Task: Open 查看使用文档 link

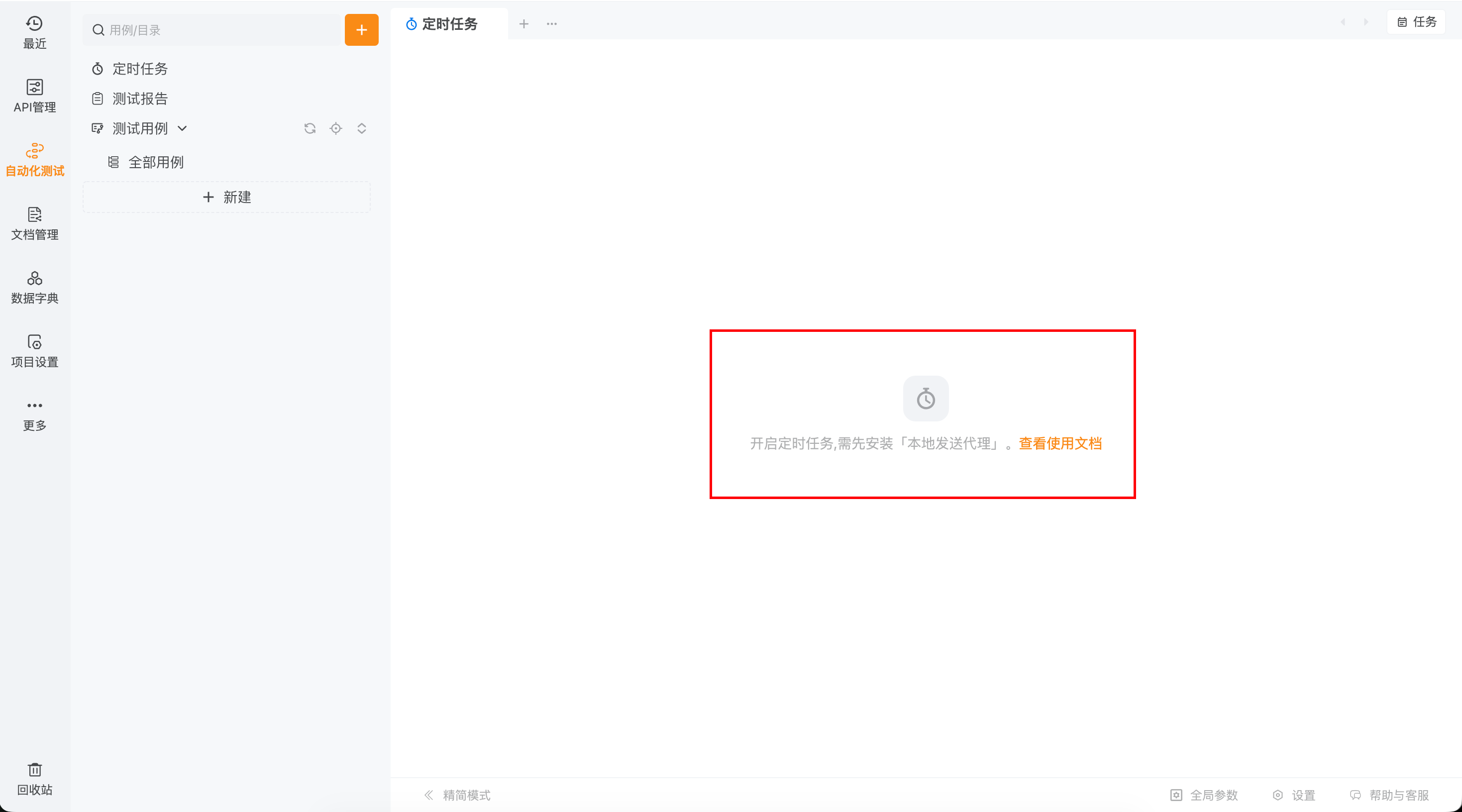Action: point(1060,443)
